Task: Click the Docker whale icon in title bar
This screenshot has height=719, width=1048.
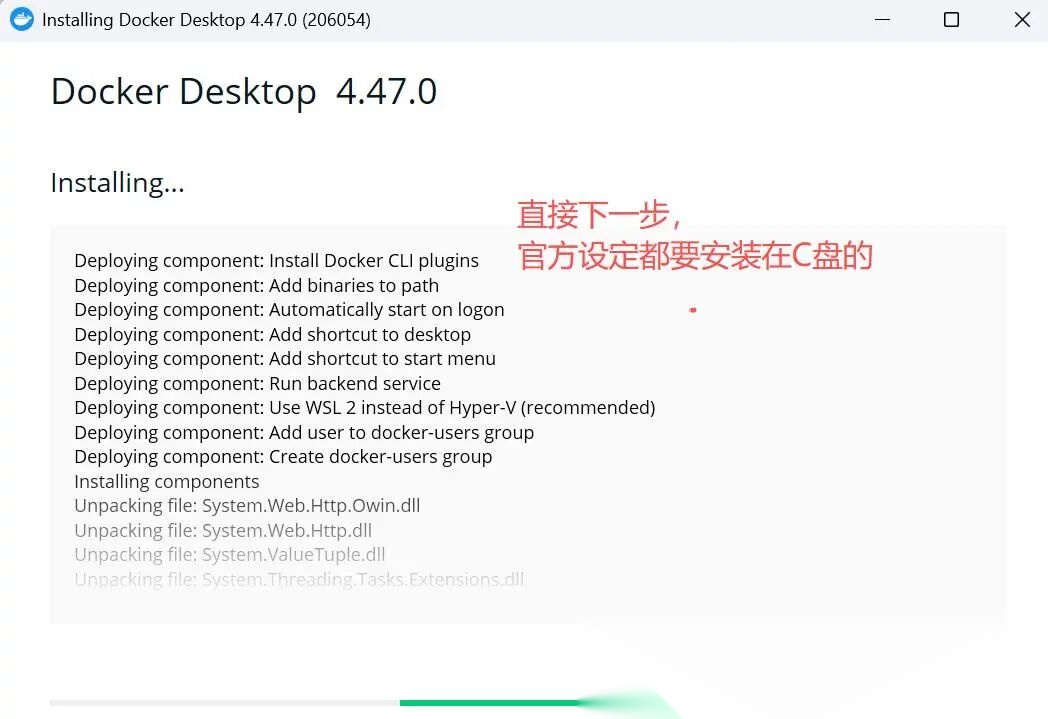Action: [21, 19]
